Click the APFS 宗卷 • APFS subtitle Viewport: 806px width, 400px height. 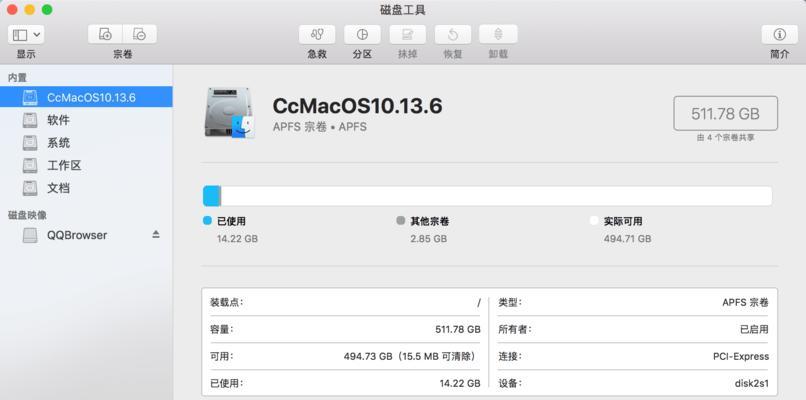(320, 127)
